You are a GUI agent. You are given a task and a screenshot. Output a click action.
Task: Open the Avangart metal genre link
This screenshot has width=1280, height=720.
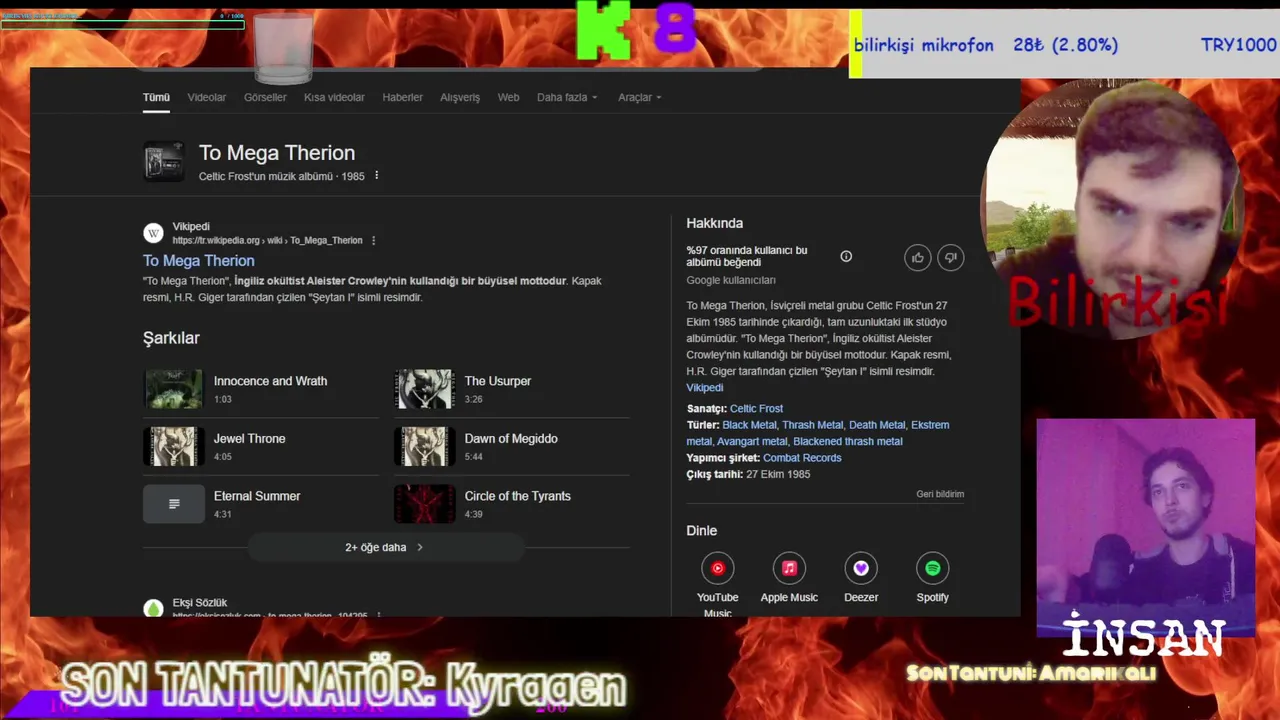pos(752,441)
